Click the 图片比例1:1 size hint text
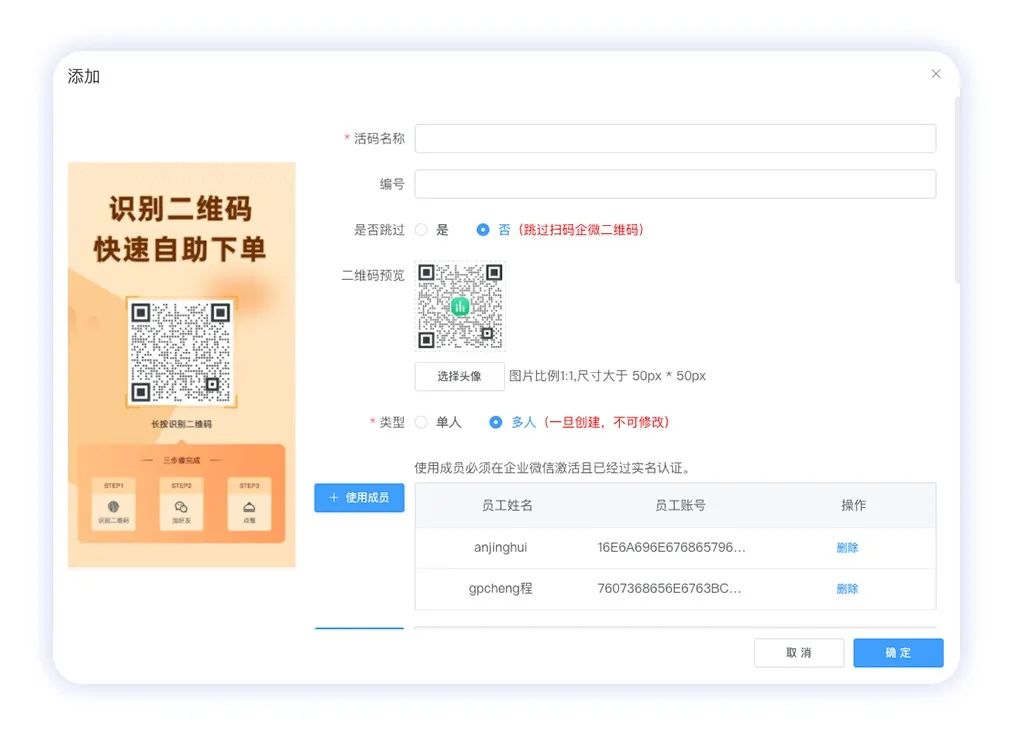This screenshot has height=736, width=1012. (x=607, y=376)
